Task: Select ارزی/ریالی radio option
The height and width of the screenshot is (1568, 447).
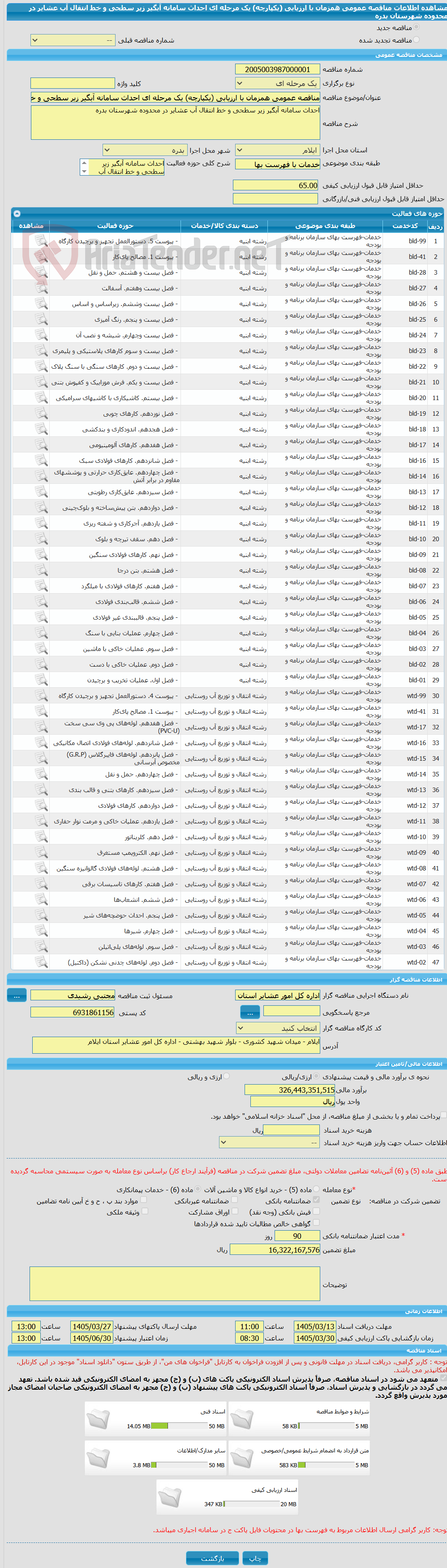Action: 316,1076
